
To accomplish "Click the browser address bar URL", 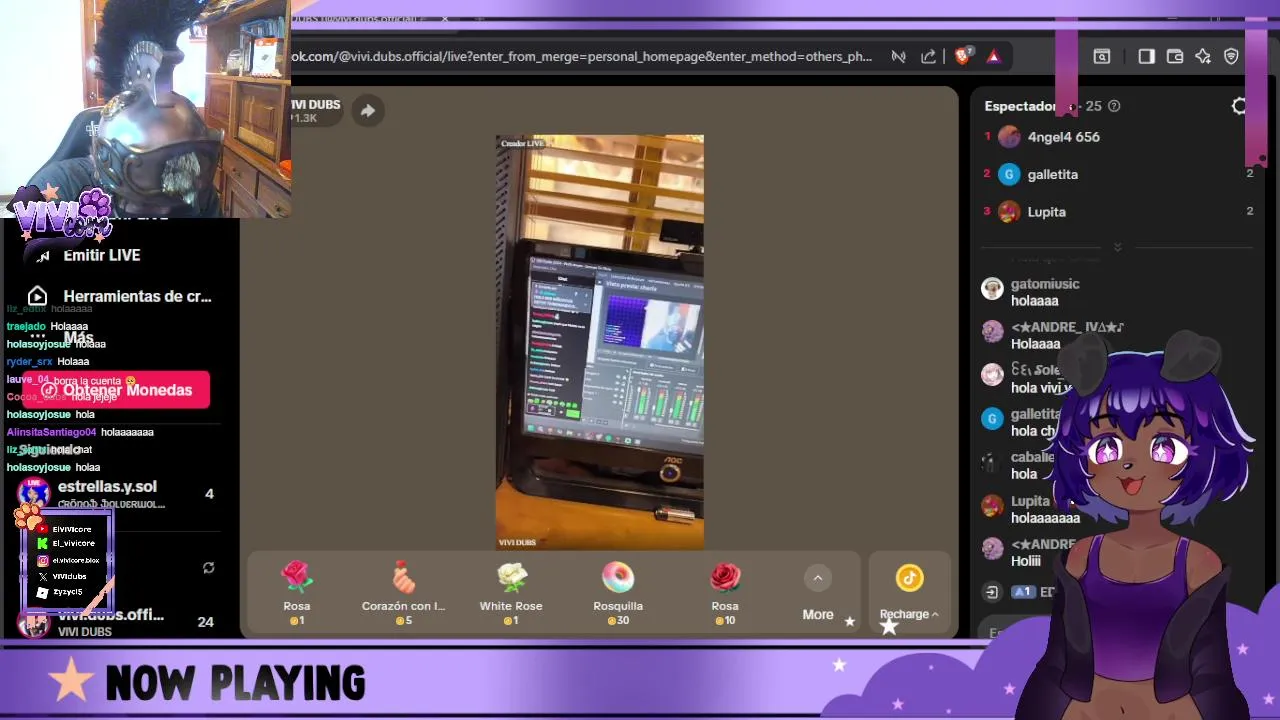I will (x=582, y=57).
